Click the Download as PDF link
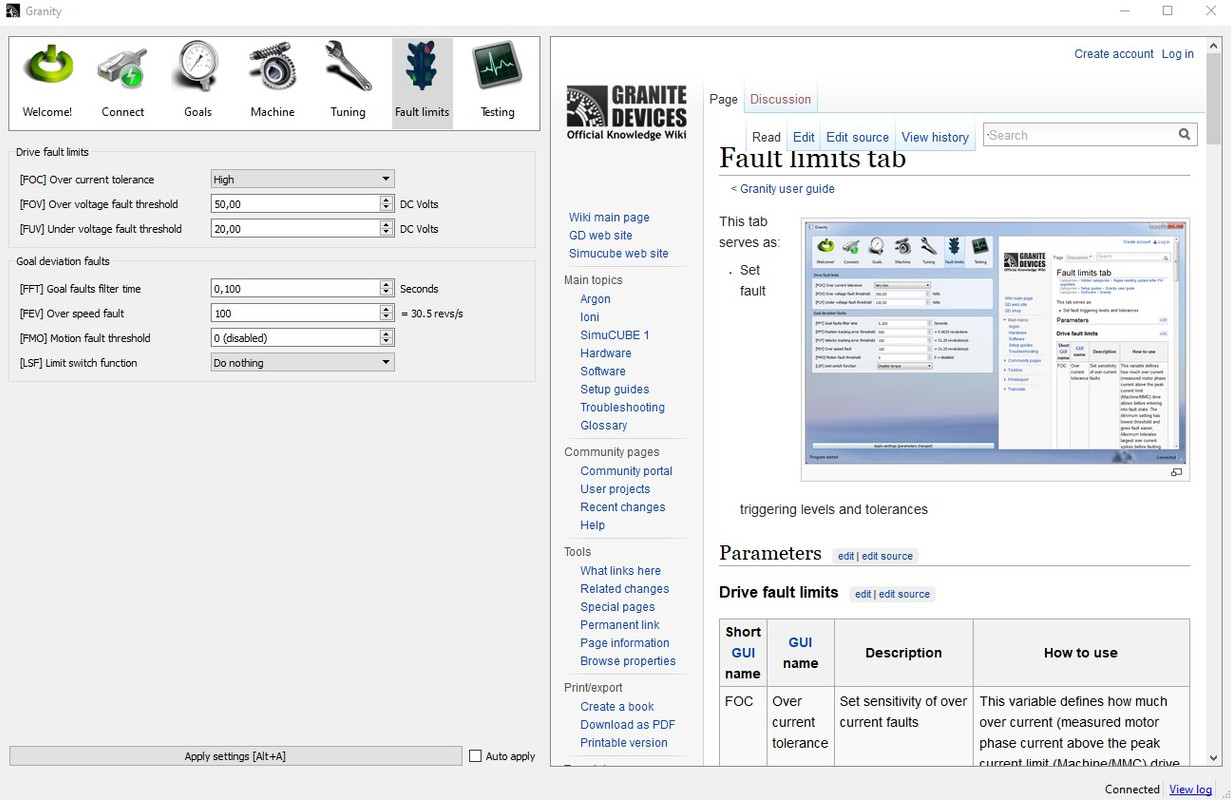 (628, 725)
